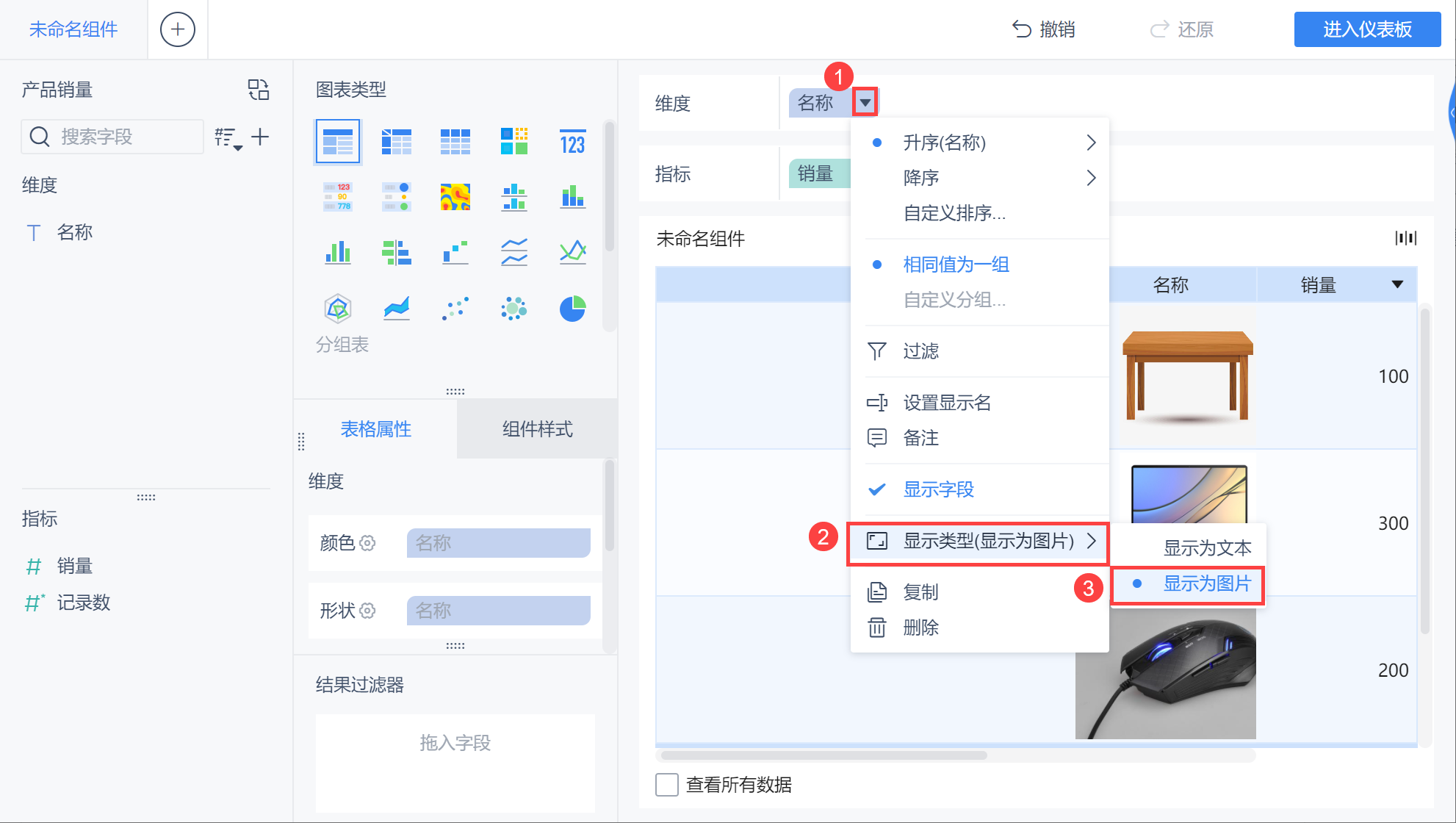Click the 撤销 undo button
The image size is (1456, 823).
[1044, 29]
